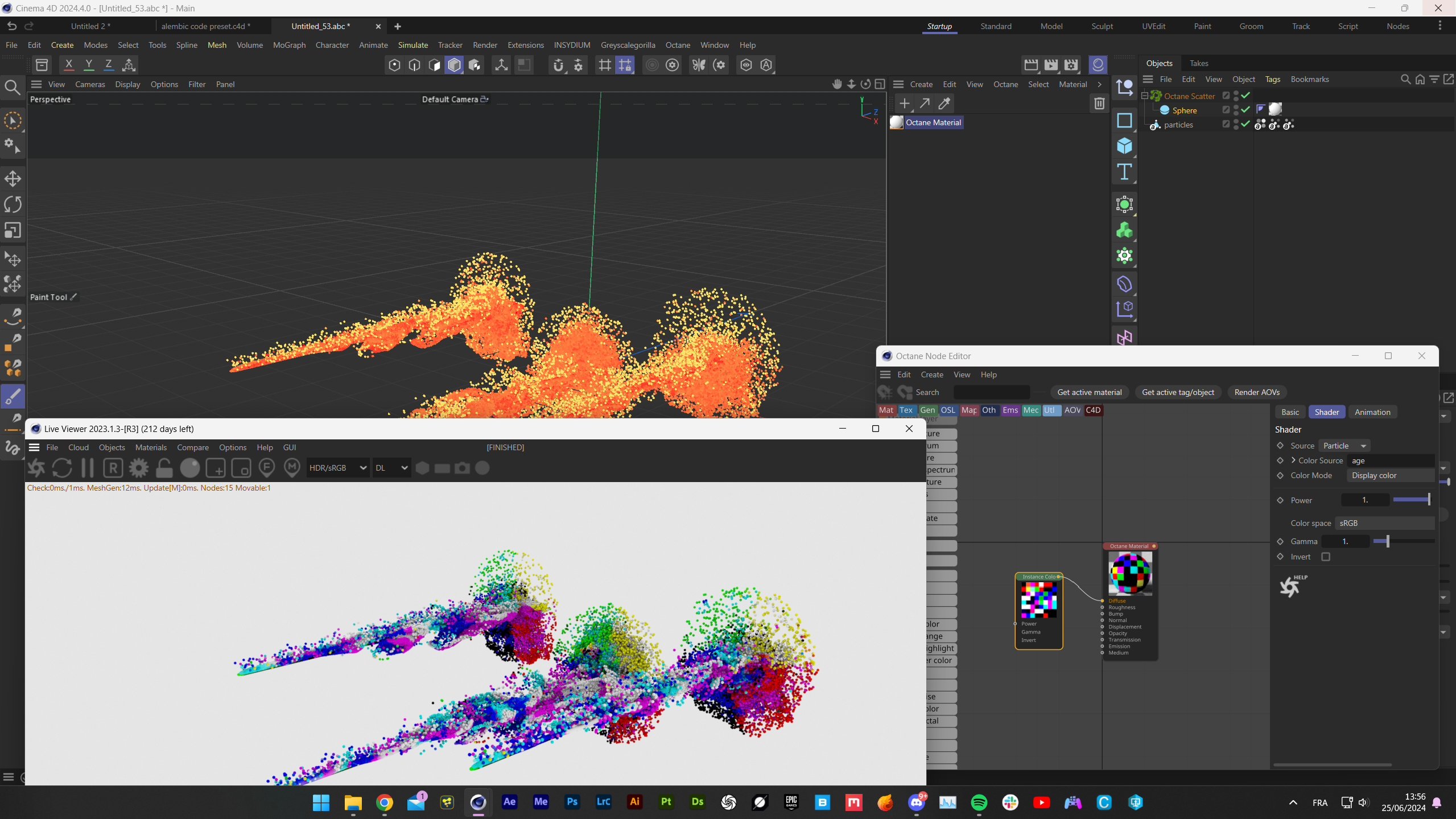This screenshot has height=819, width=1456.
Task: Click Get active material button
Action: point(1089,392)
